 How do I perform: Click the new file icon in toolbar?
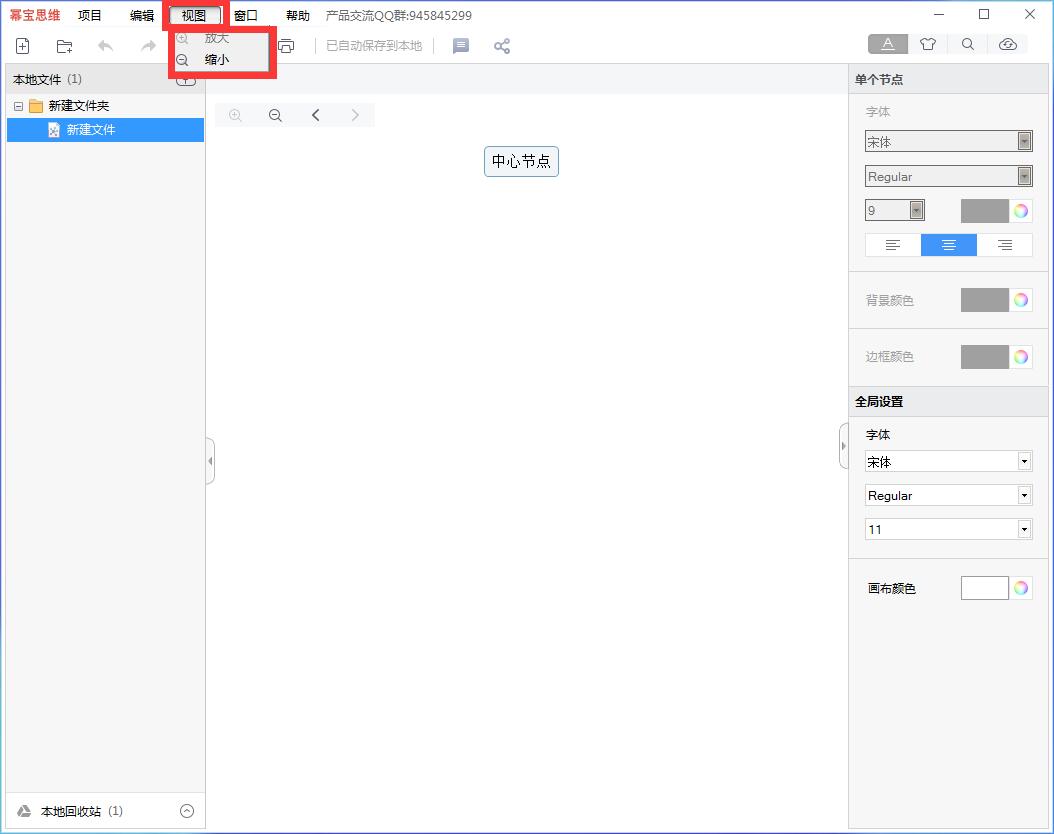23,46
